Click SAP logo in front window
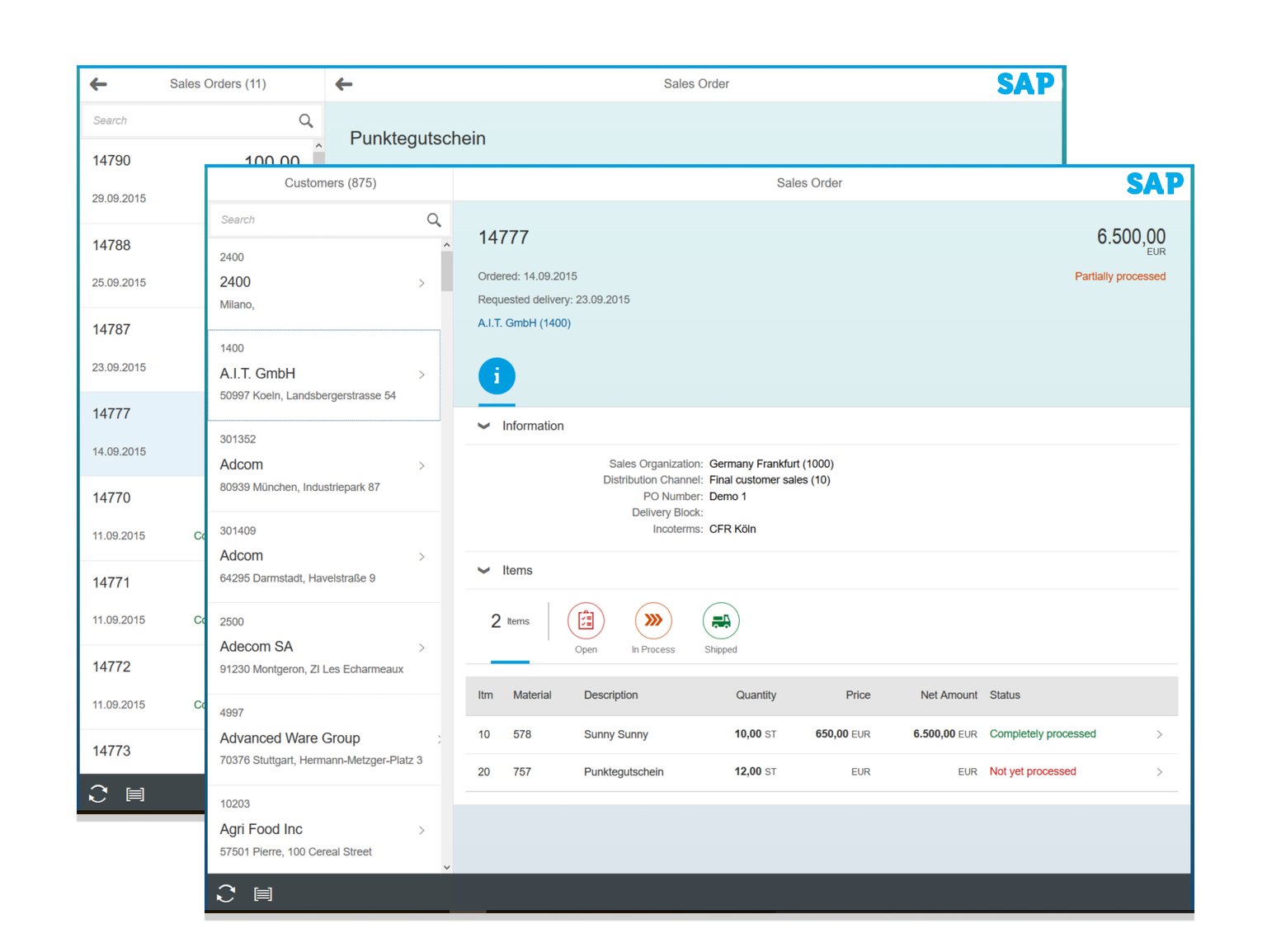Viewport: 1267px width, 952px height. point(1155,183)
